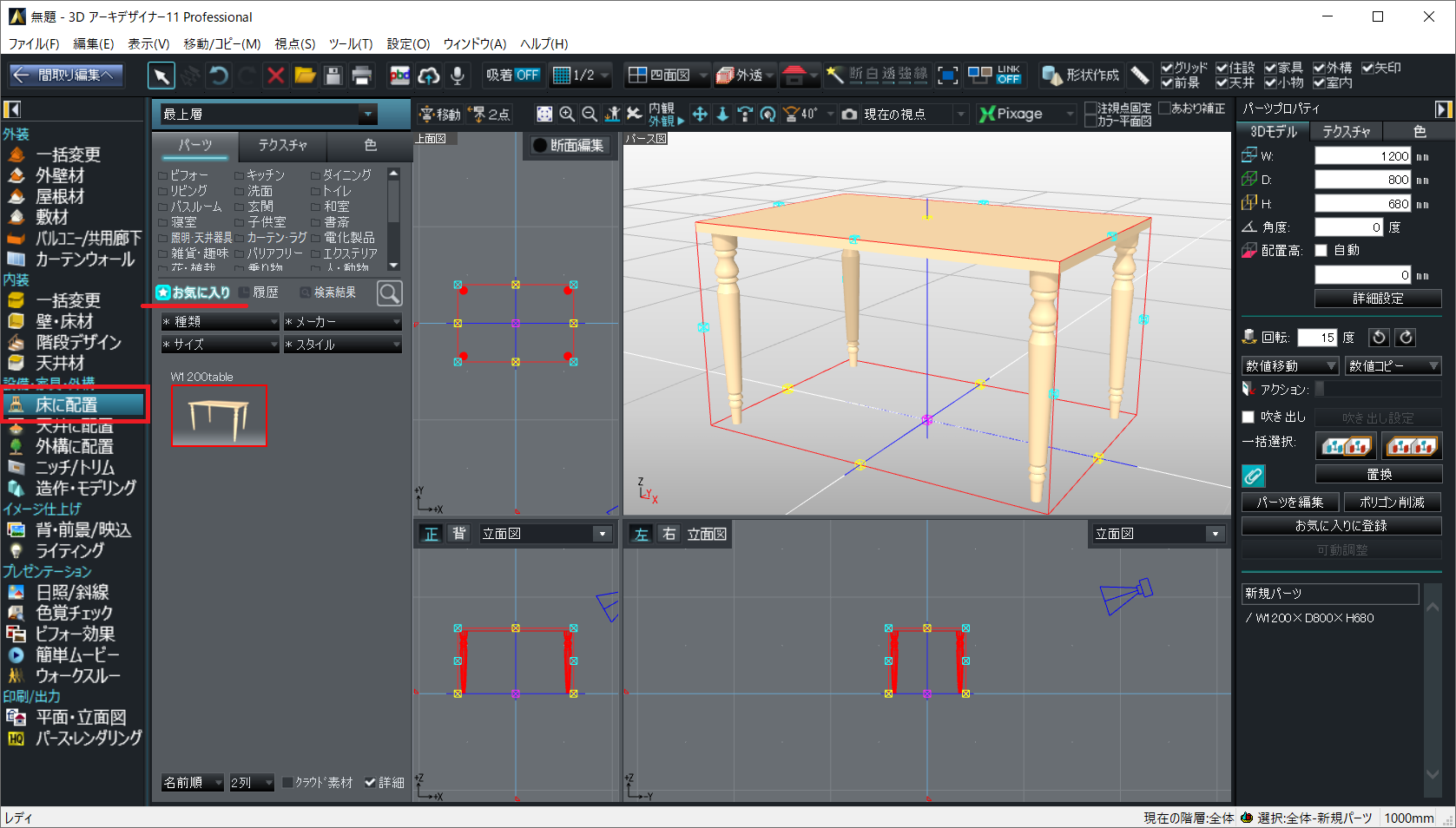
Task: Click the red X delete icon
Action: (x=276, y=76)
